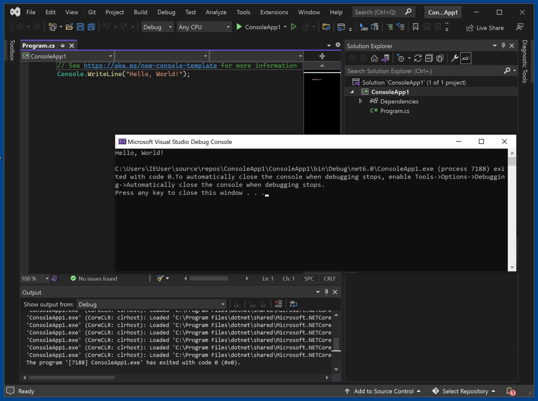Open the Build menu
Screen dimensions: 538x401
140,12
